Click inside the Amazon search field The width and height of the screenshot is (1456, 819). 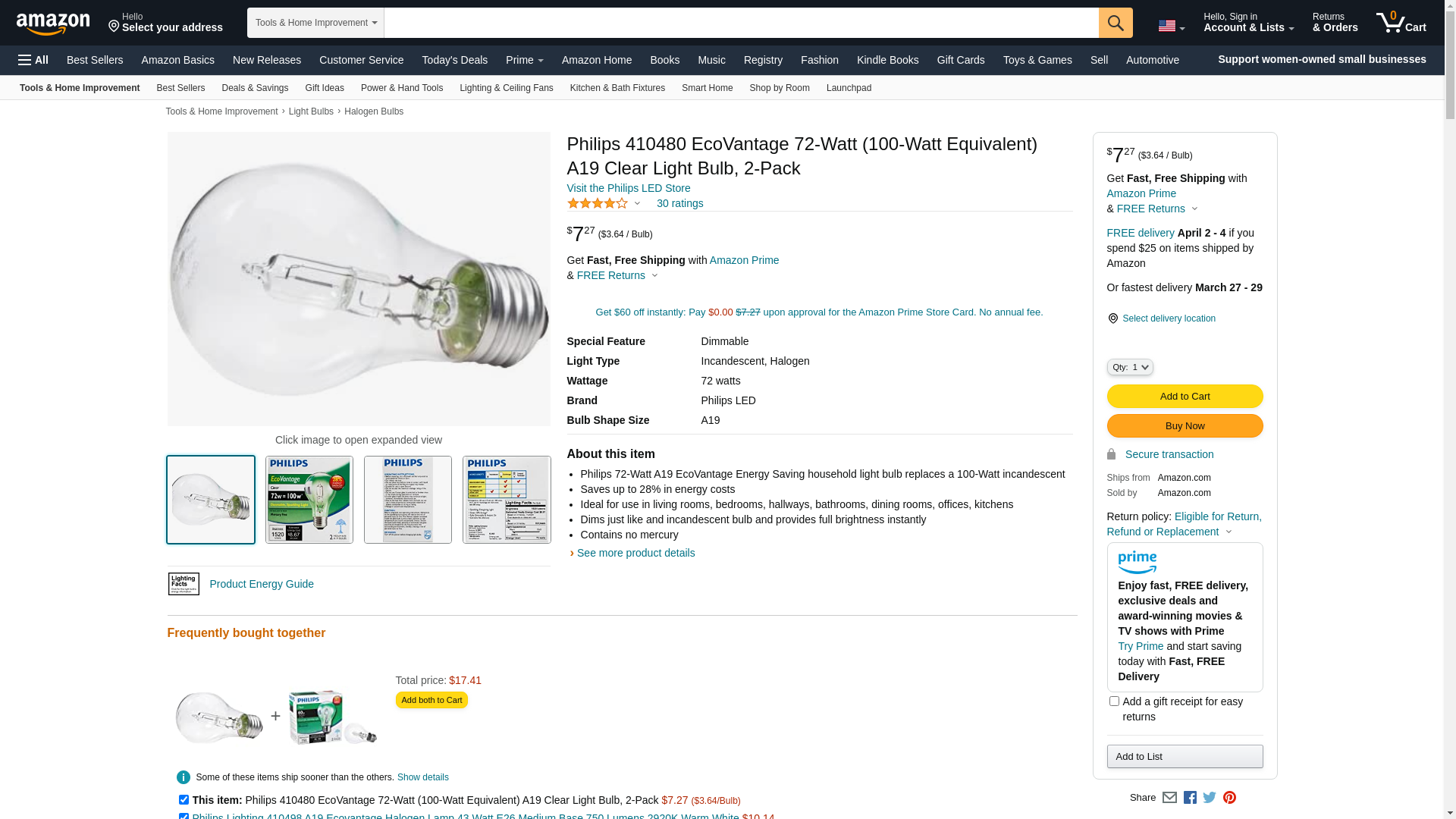[741, 23]
